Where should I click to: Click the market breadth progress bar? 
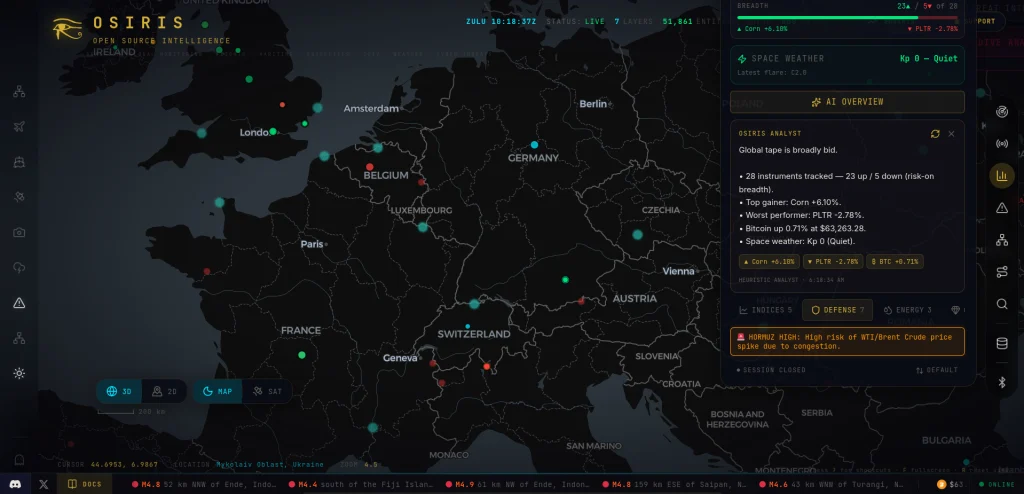pyautogui.click(x=847, y=18)
